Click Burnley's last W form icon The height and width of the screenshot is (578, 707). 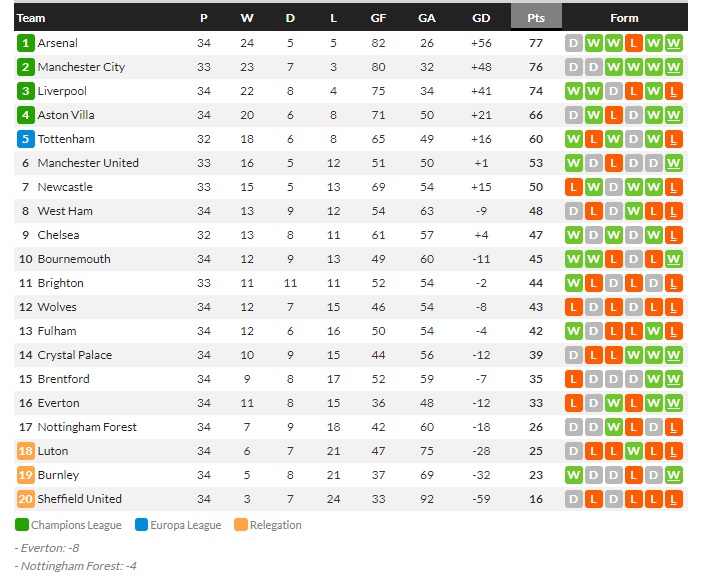(673, 475)
